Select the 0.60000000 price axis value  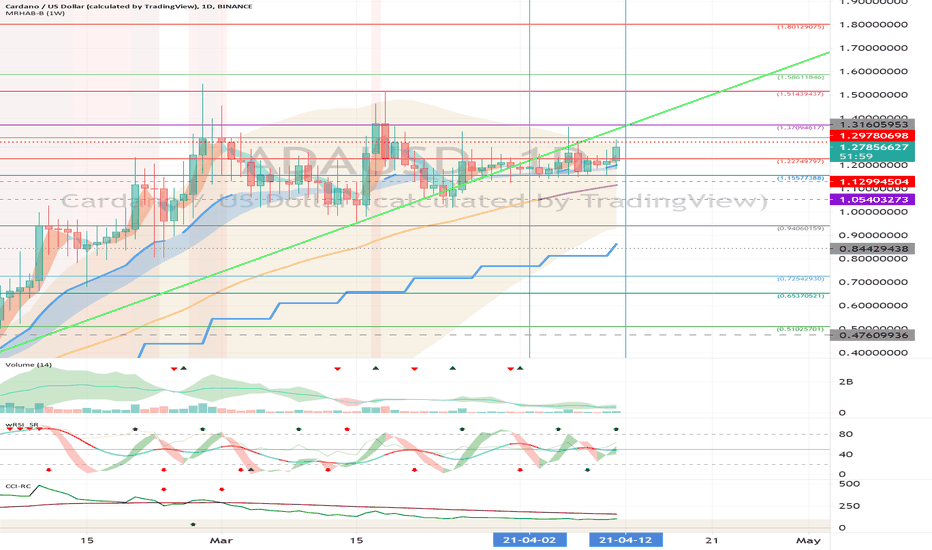(873, 306)
